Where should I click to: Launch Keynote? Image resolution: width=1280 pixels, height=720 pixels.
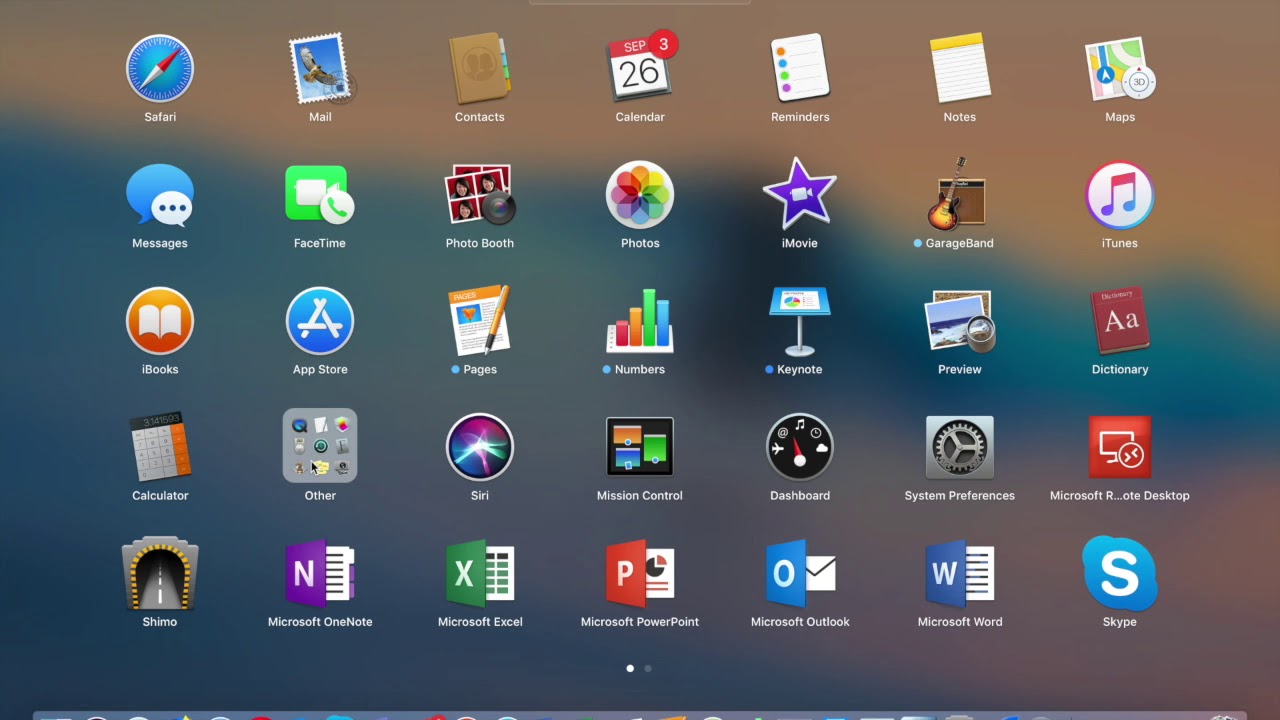[800, 321]
